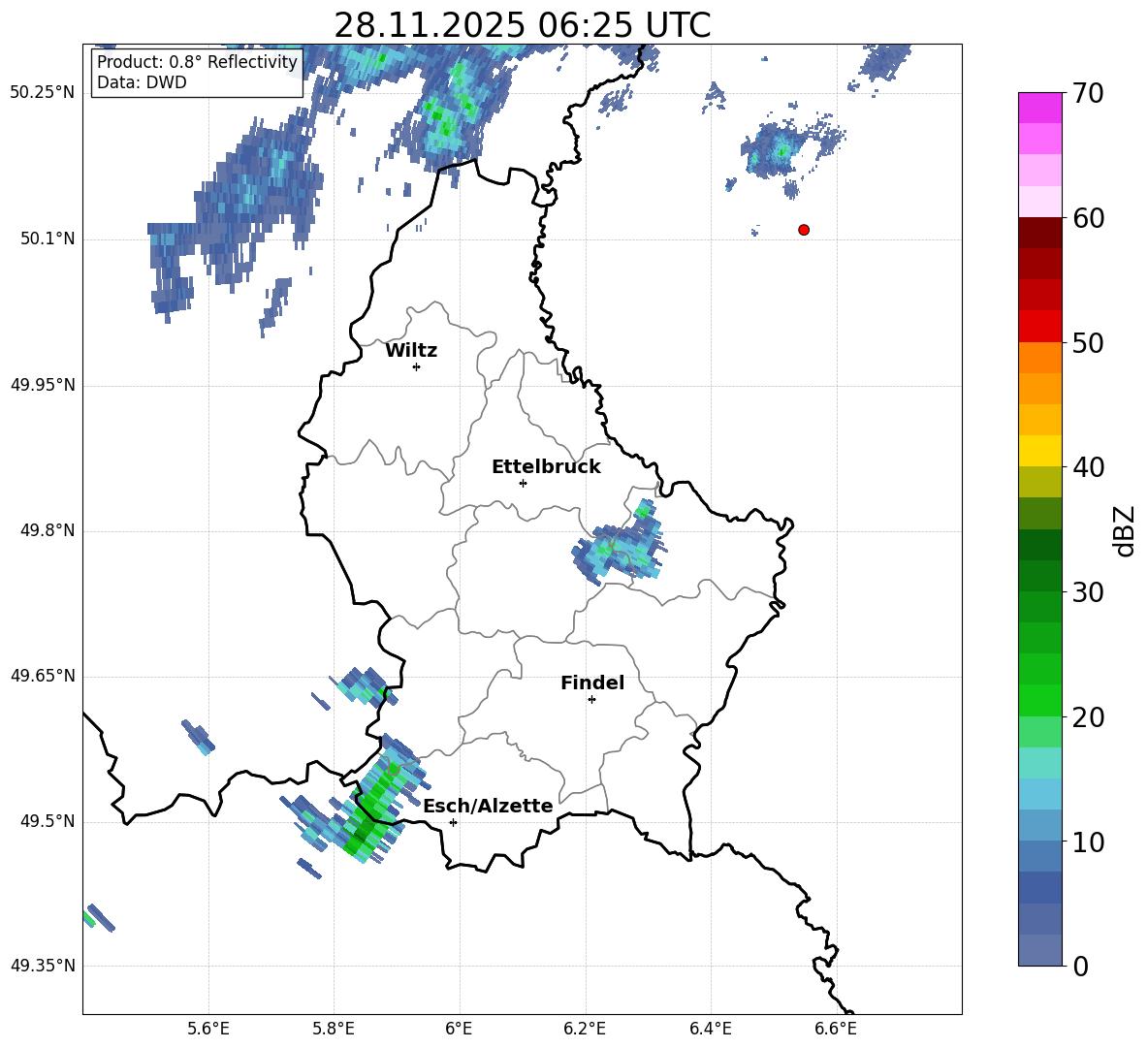Click the 'Wiltz' label
Image resolution: width=1148 pixels, height=1048 pixels.
(411, 351)
